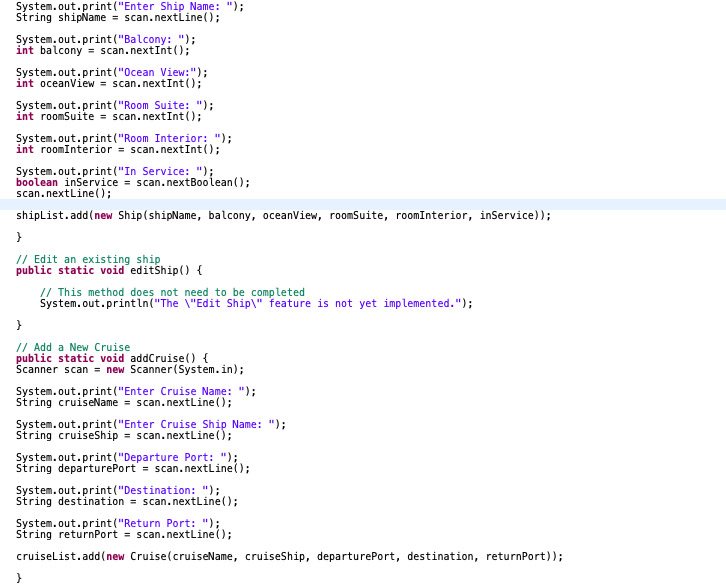The image size is (726, 587).
Task: Click 'public static void addCruise() {' declaration
Action: pyautogui.click(x=113, y=358)
